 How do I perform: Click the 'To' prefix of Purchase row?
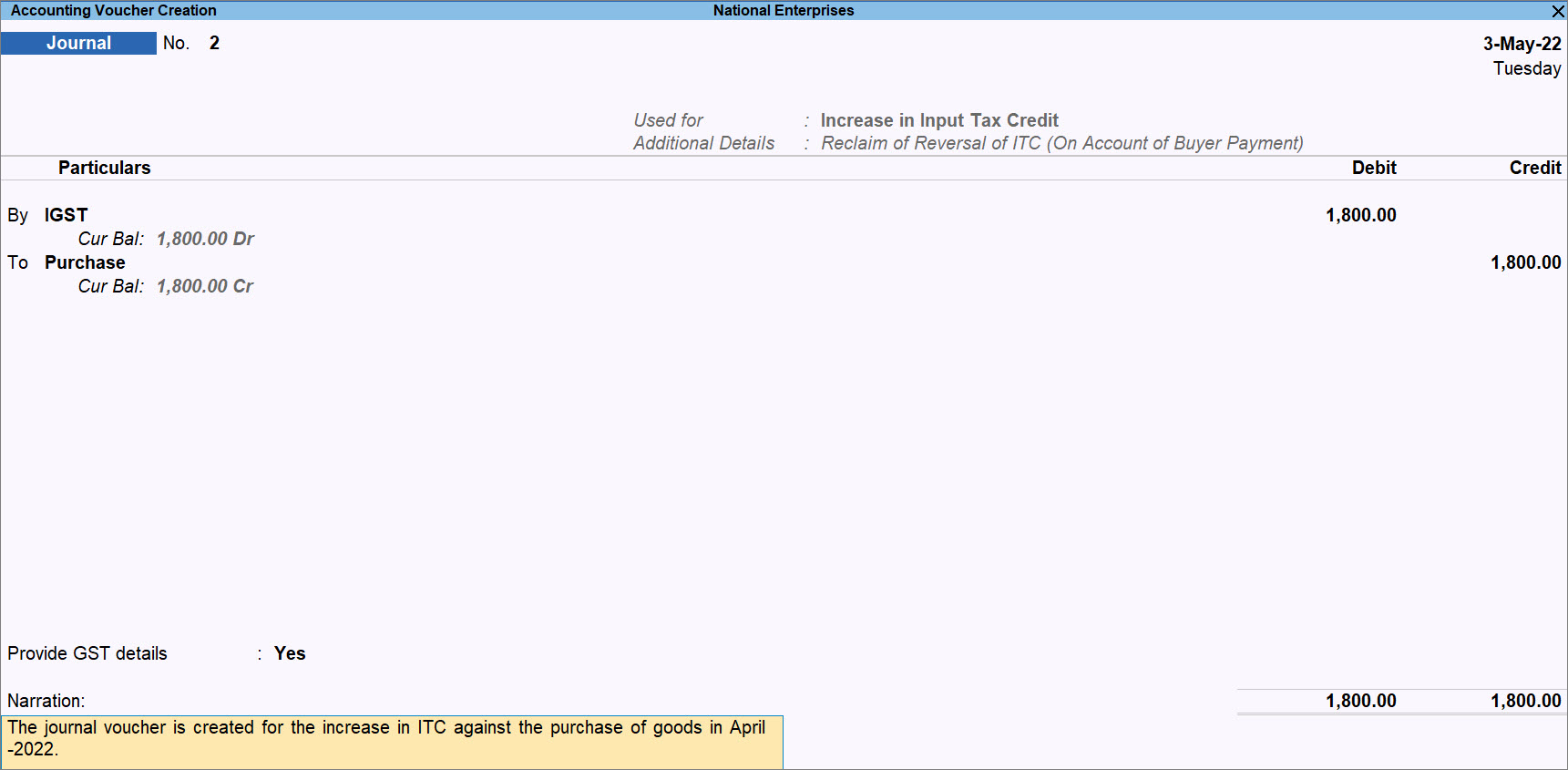click(x=17, y=262)
